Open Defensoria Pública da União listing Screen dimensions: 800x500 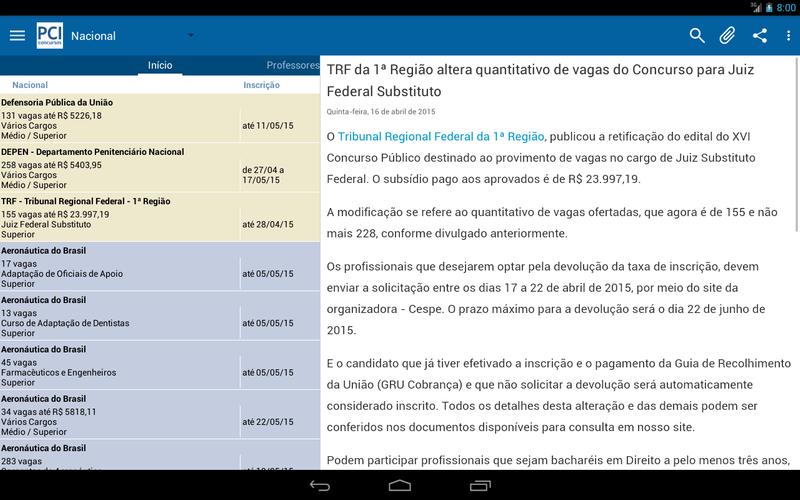point(120,120)
